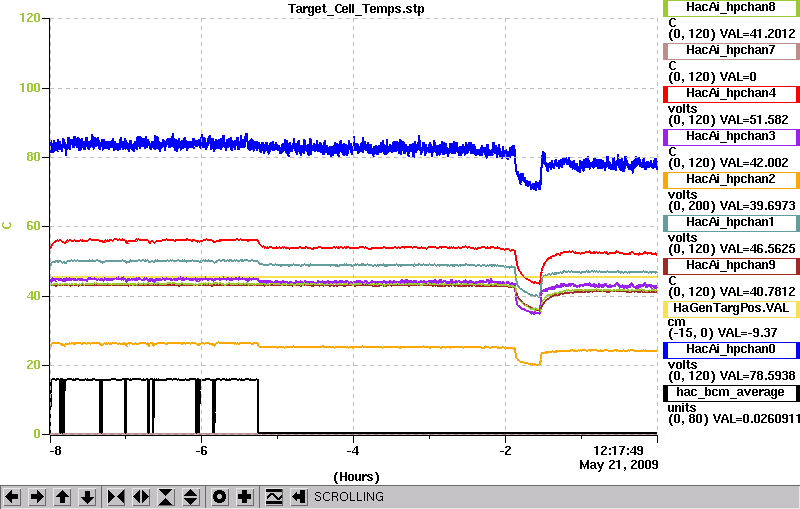
Task: Select the HacAi_hpchan3 purple legend button
Action: point(731,136)
